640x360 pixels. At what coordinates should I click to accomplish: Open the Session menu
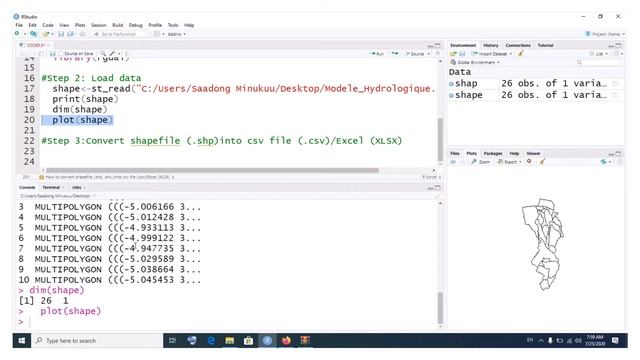[98, 25]
